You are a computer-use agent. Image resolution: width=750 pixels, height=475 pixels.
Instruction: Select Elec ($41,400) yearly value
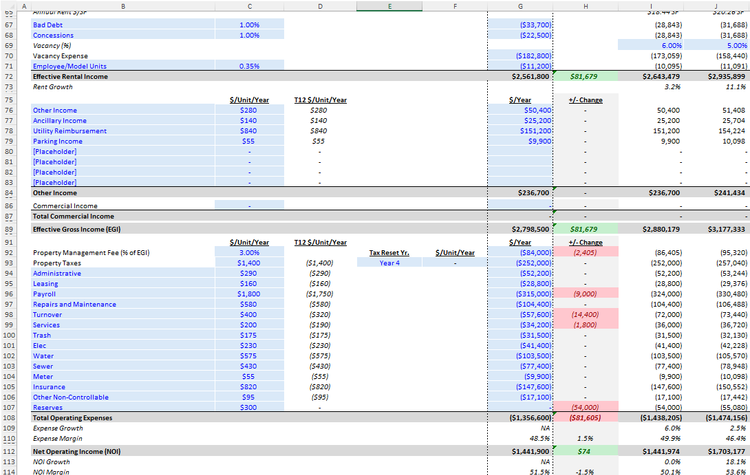pos(520,346)
